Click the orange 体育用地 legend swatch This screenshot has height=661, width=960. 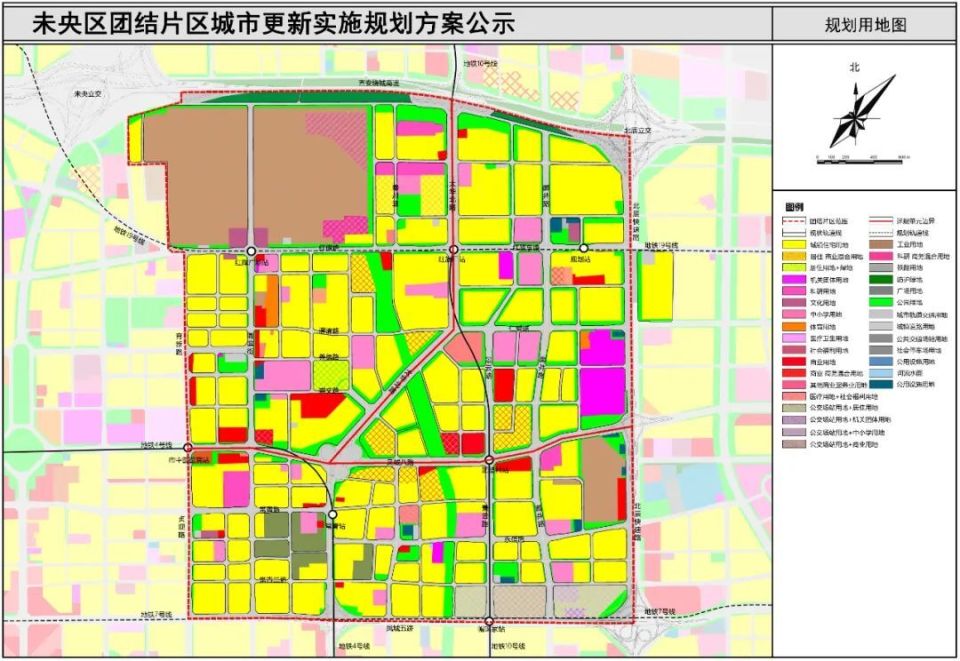(793, 327)
